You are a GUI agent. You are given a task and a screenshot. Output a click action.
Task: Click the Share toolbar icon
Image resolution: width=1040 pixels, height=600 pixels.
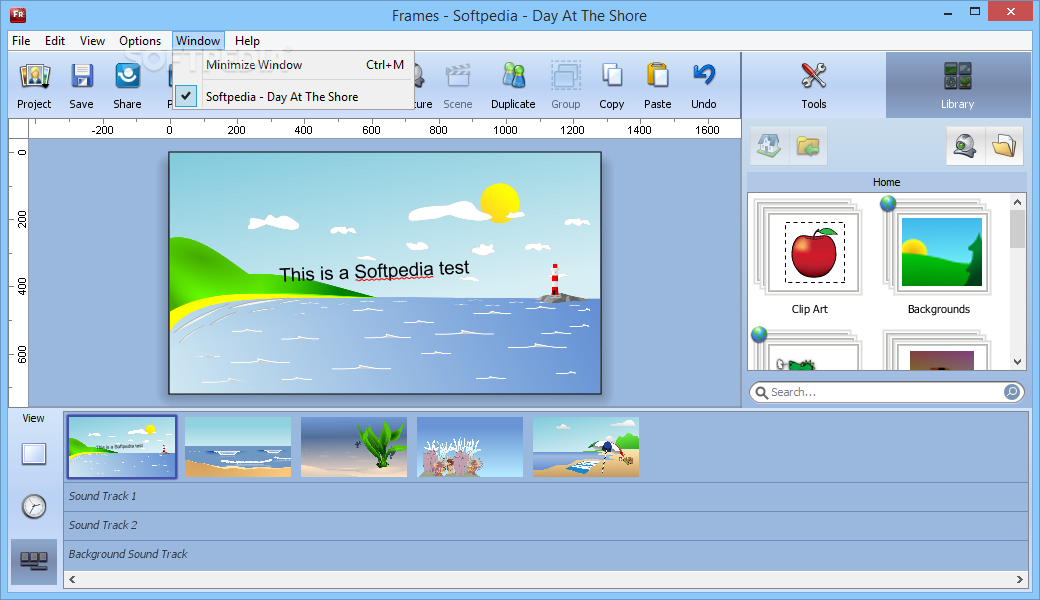(127, 76)
